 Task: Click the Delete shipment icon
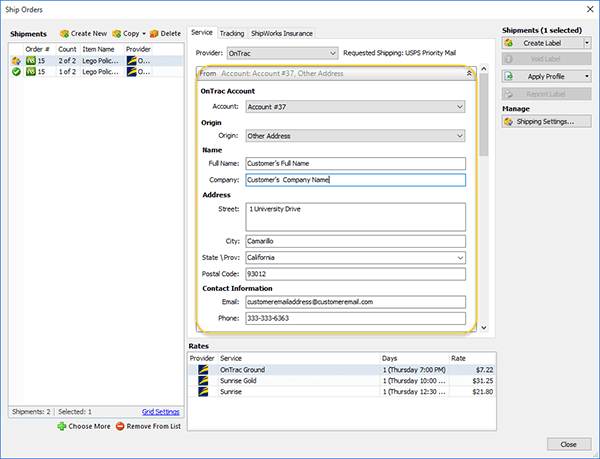point(154,34)
